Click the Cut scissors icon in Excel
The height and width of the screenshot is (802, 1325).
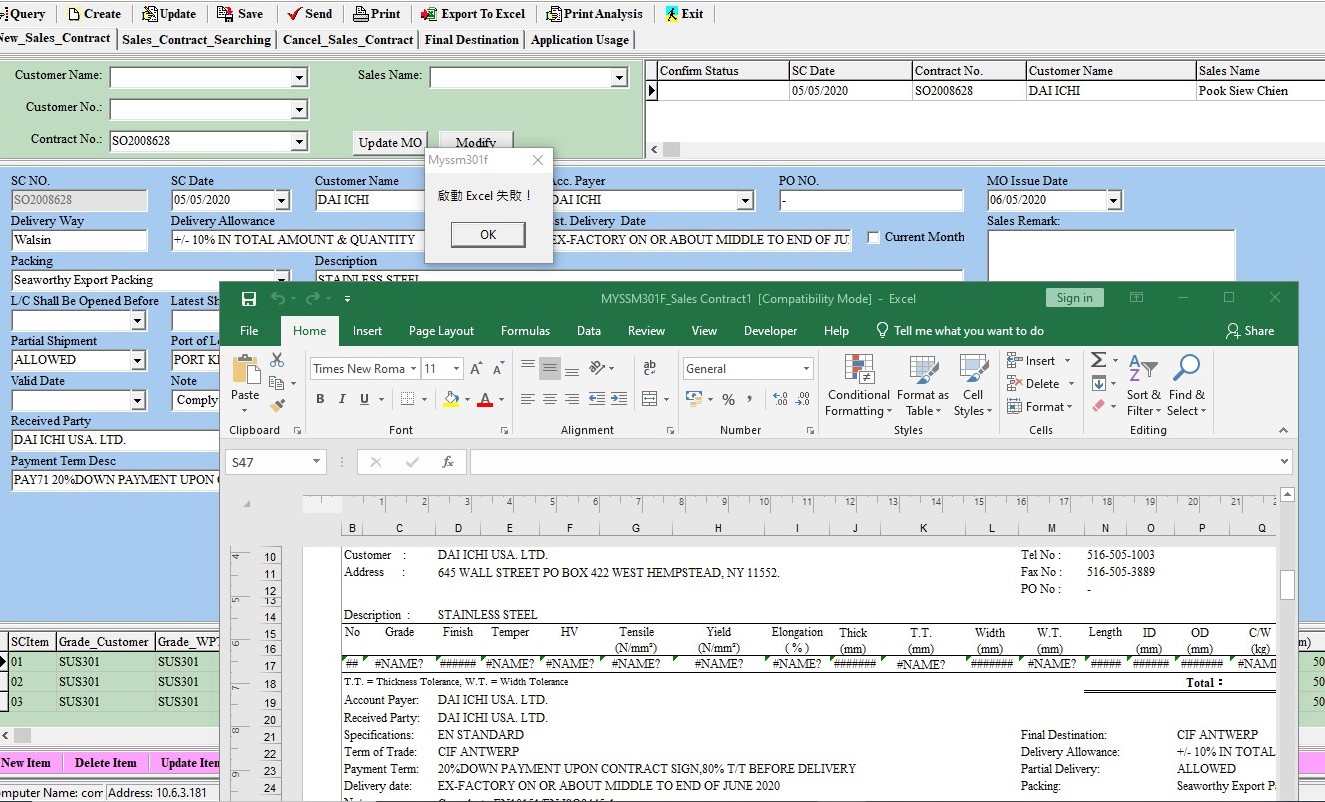tap(277, 360)
